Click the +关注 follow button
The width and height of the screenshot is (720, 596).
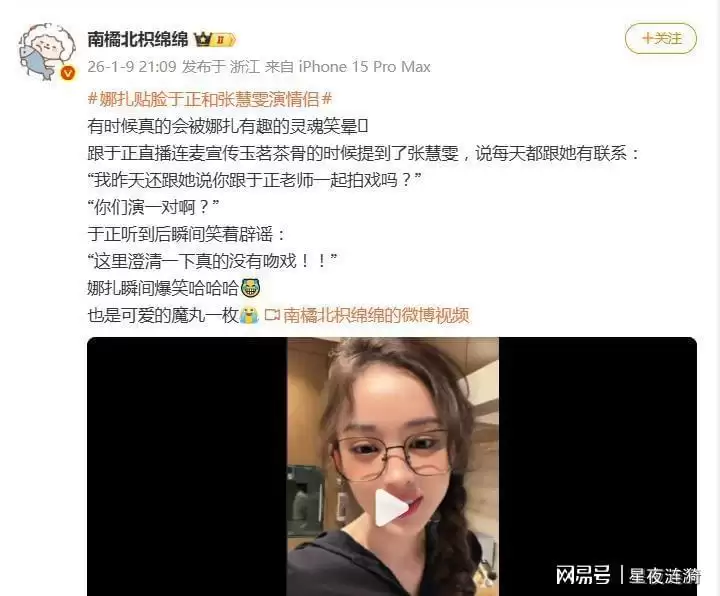660,38
